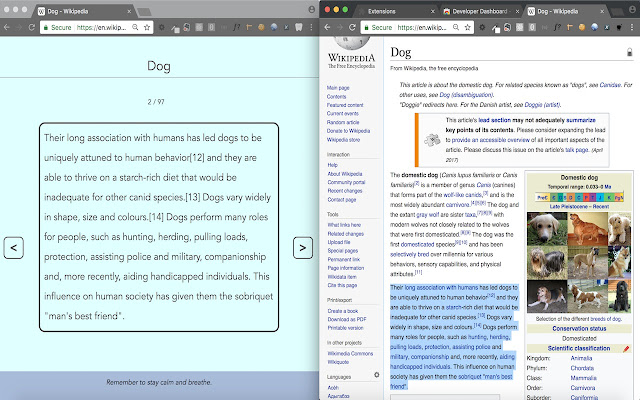Switch to the Developer Dashboard tab
Viewport: 640px width, 400px height.
pos(480,11)
